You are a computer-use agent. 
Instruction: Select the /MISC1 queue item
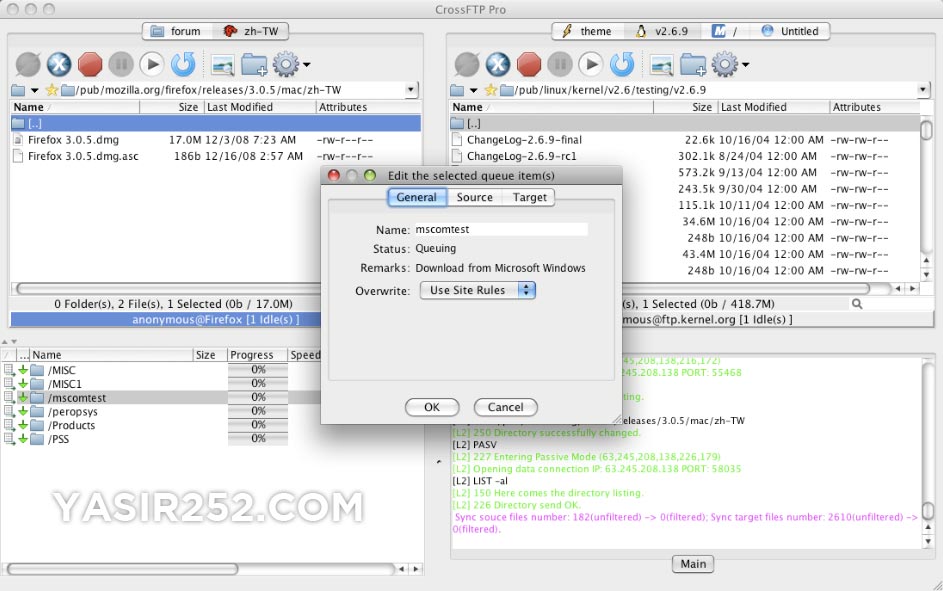tap(64, 384)
